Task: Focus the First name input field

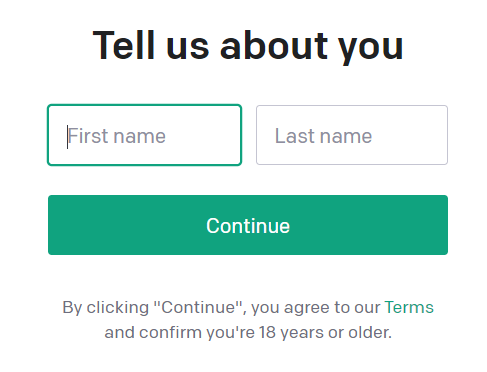Action: [144, 135]
